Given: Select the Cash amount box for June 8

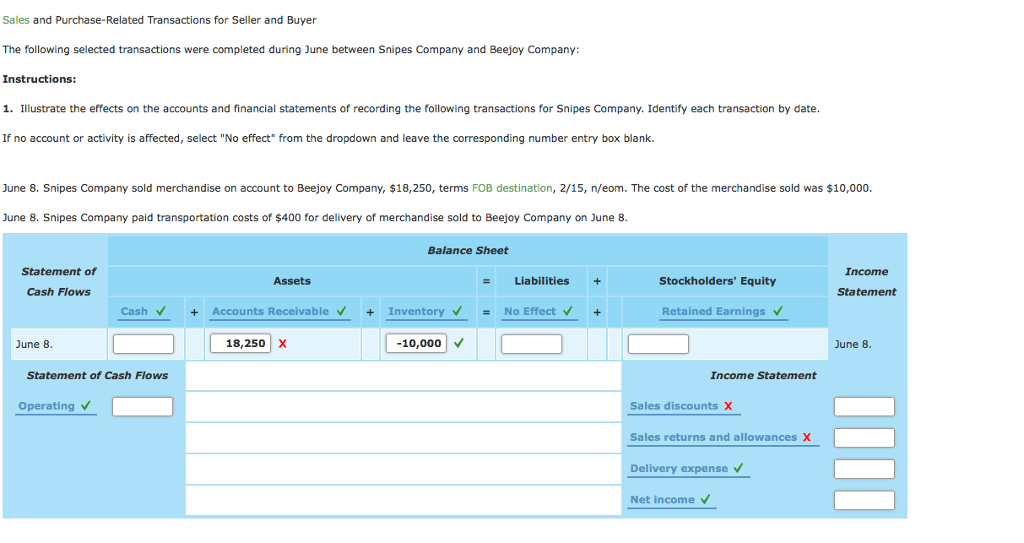Looking at the screenshot, I should click(x=143, y=344).
